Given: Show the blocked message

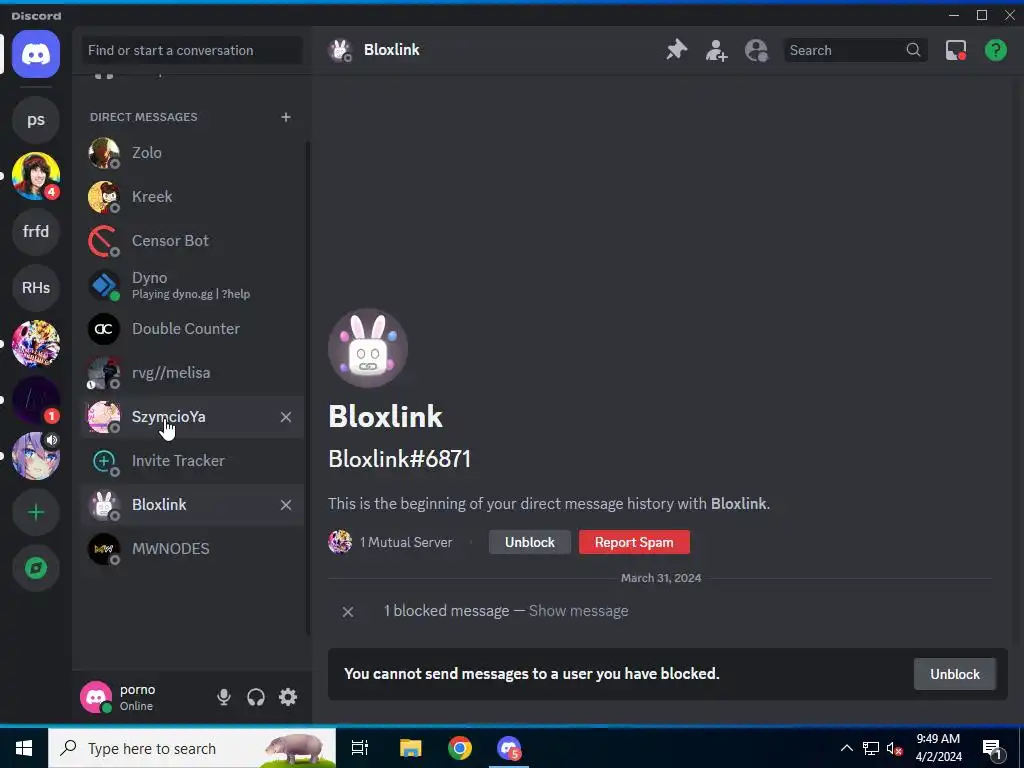Looking at the screenshot, I should pyautogui.click(x=578, y=611).
